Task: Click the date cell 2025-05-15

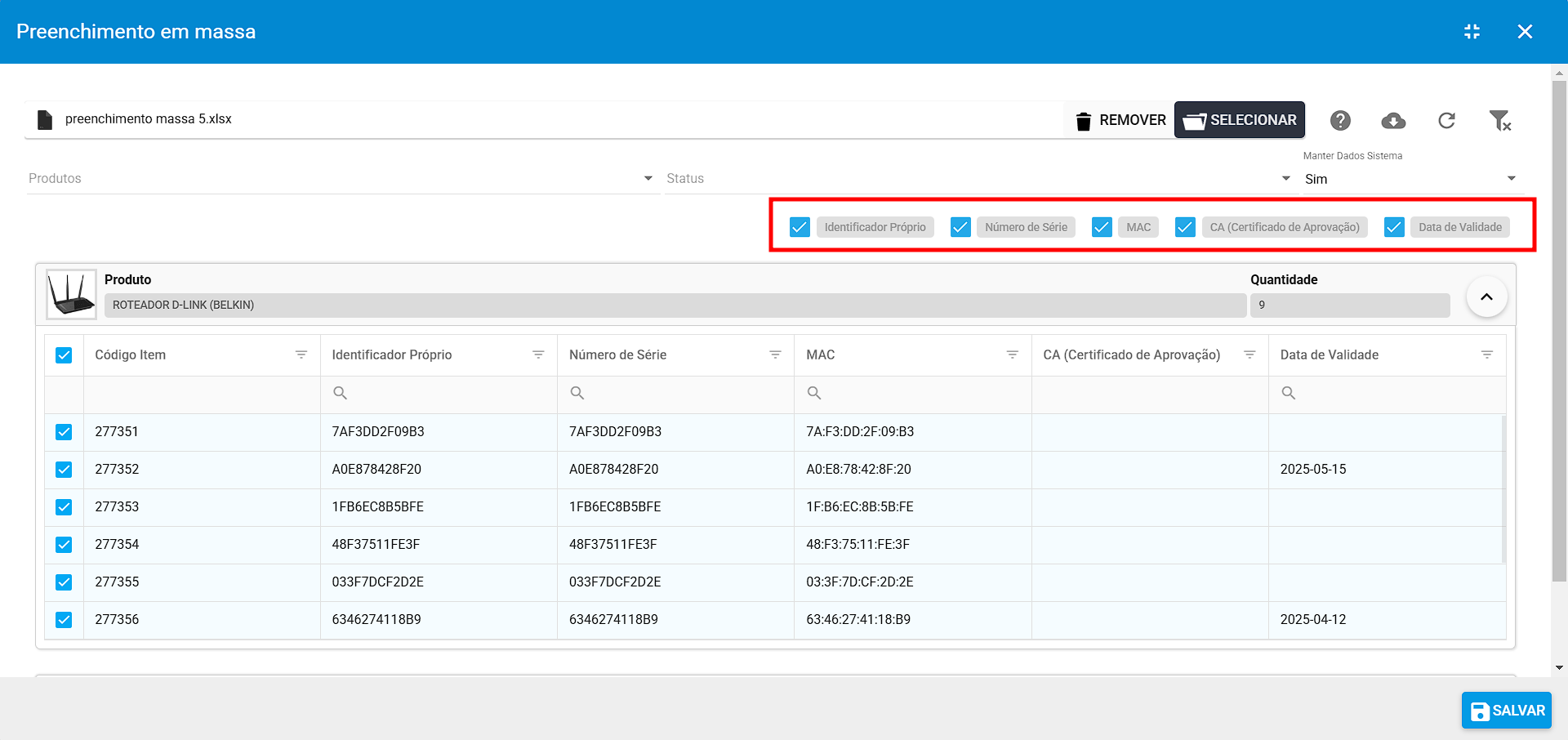Action: coord(1387,470)
